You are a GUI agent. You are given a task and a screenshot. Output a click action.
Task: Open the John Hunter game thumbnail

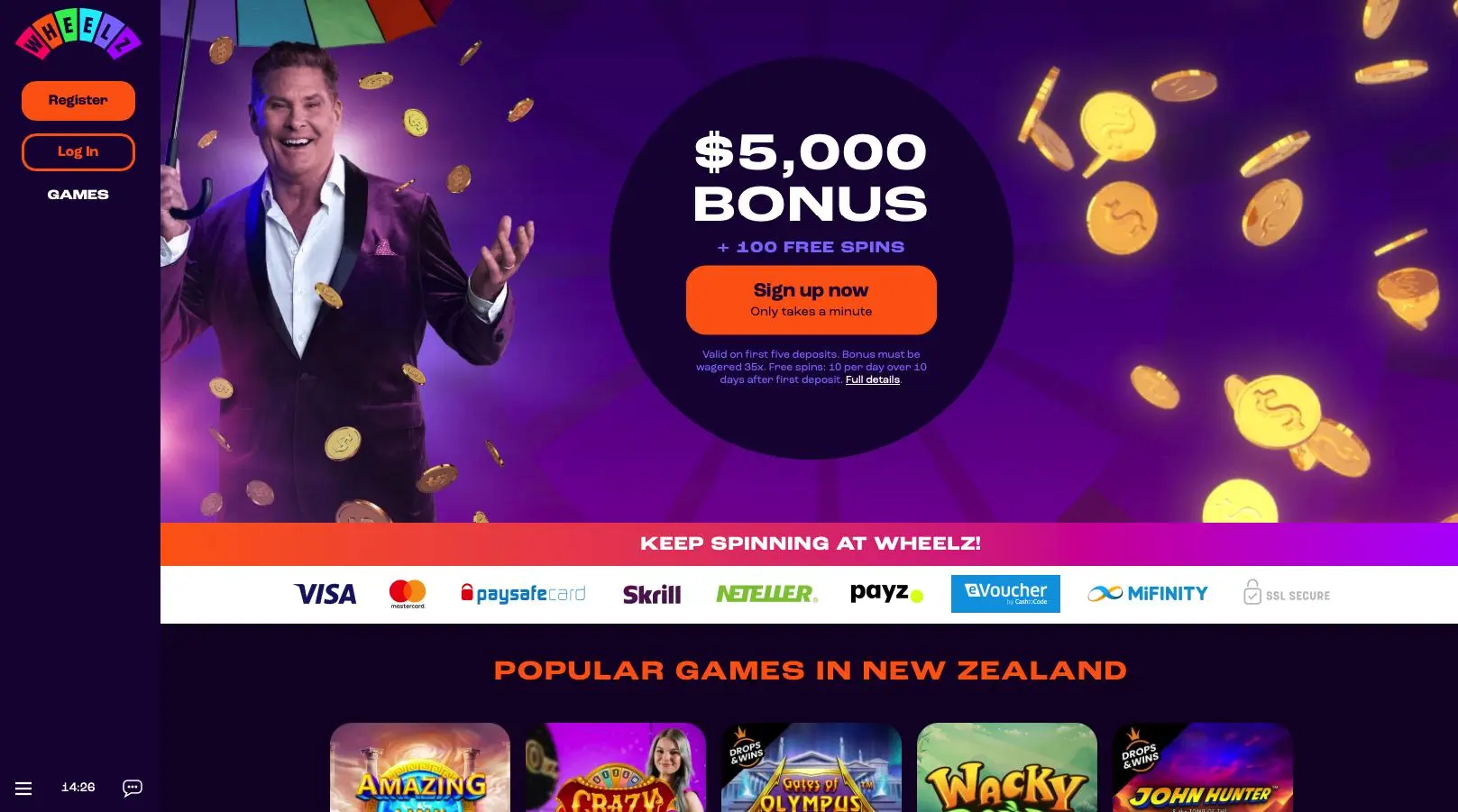coord(1202,768)
